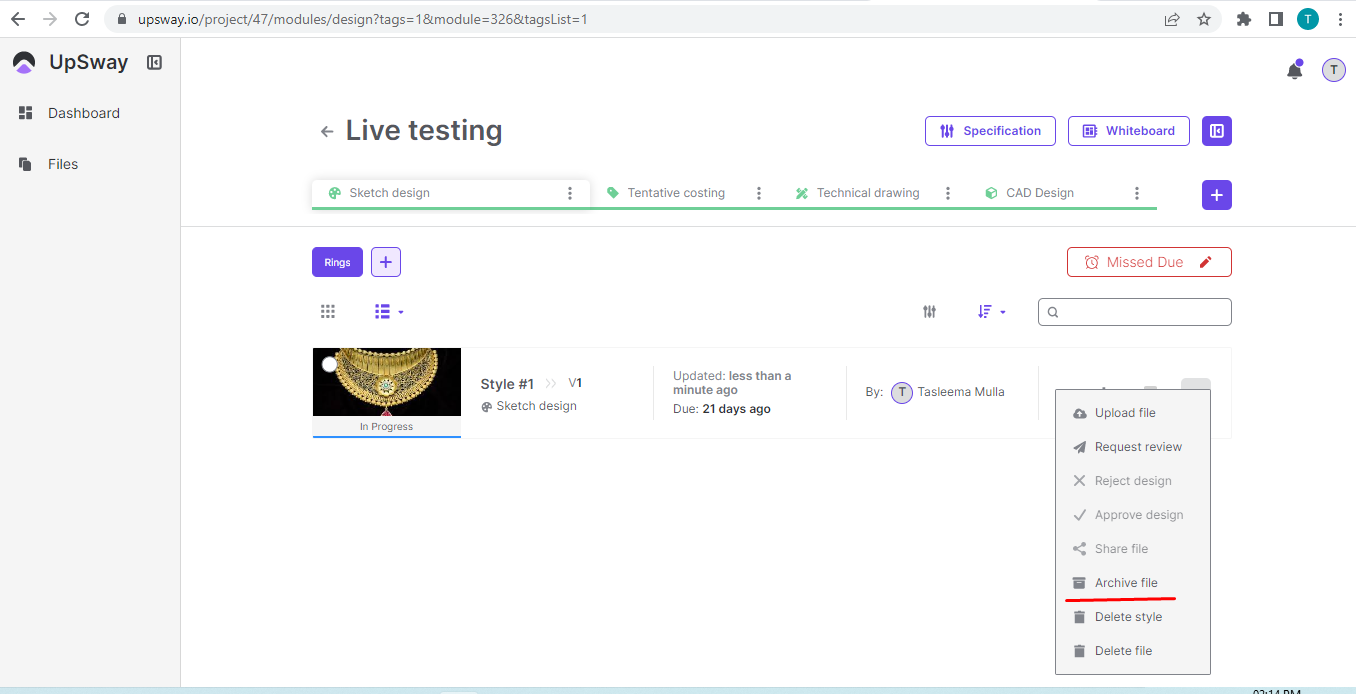Select Upload file menu option

click(1124, 413)
